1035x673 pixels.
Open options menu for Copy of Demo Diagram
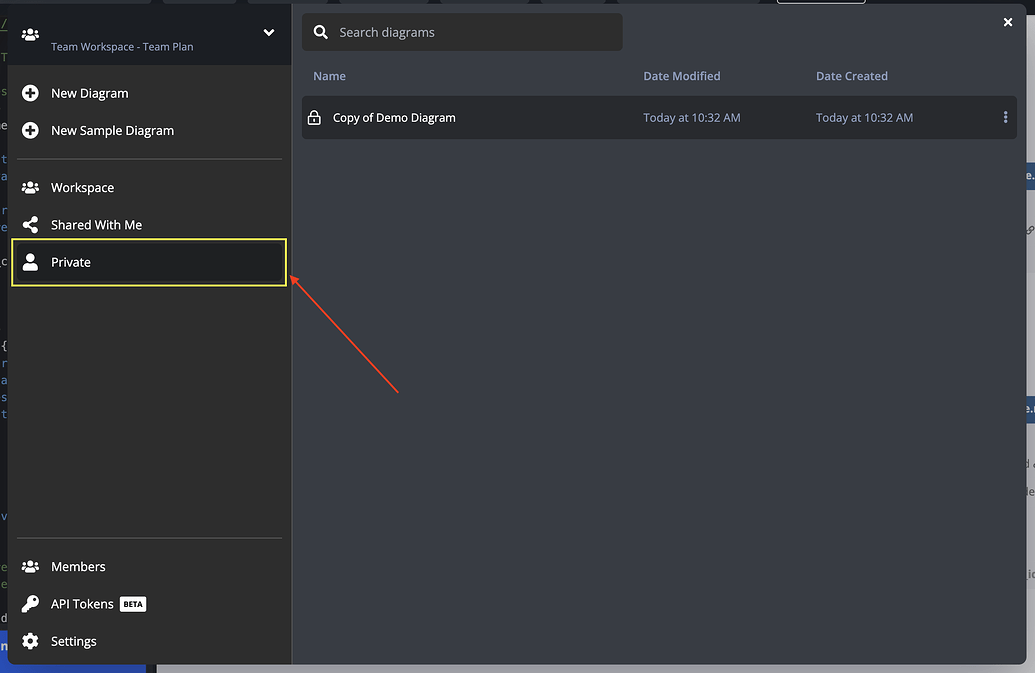[x=1006, y=117]
